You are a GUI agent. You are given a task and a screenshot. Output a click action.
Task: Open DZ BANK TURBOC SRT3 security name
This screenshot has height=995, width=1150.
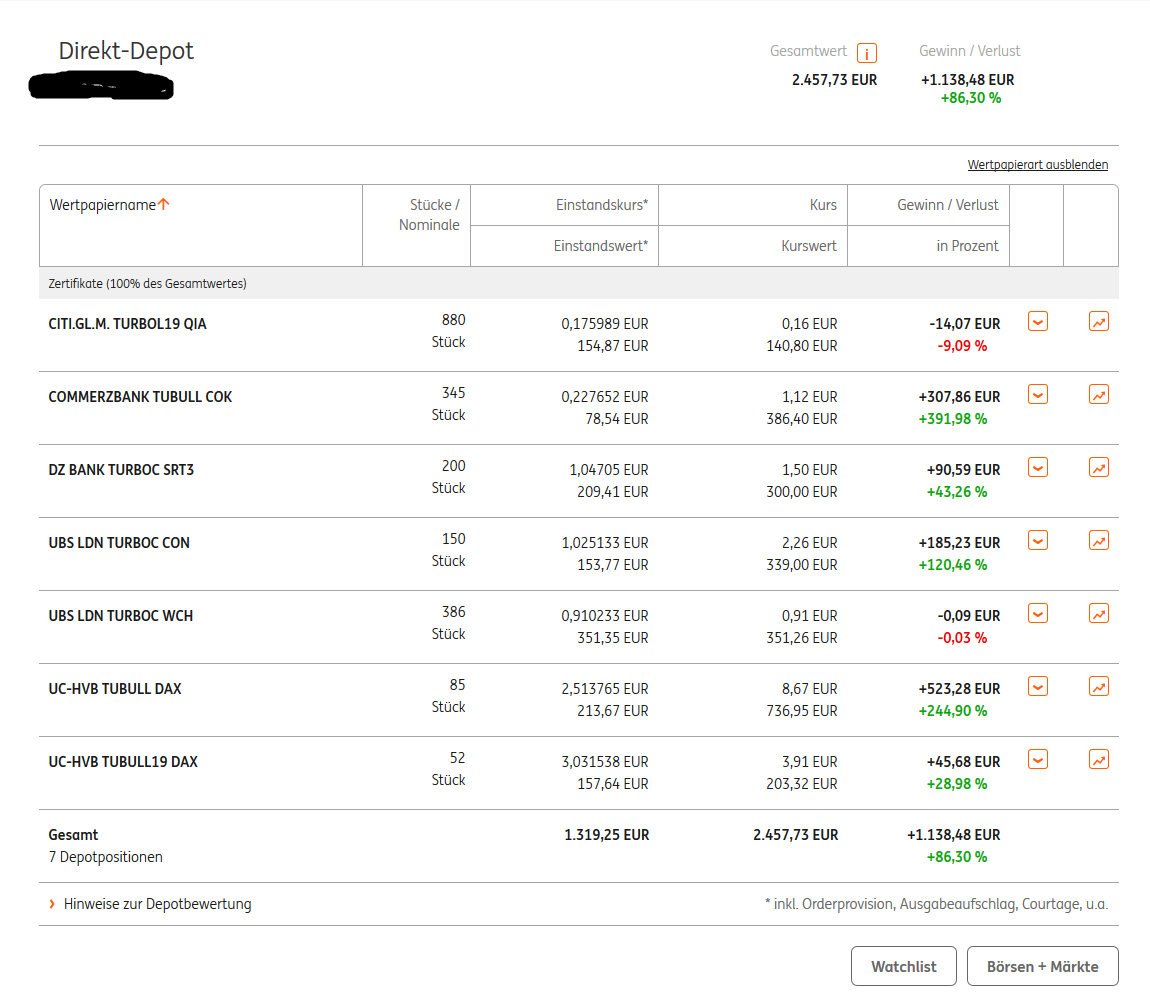[x=121, y=469]
